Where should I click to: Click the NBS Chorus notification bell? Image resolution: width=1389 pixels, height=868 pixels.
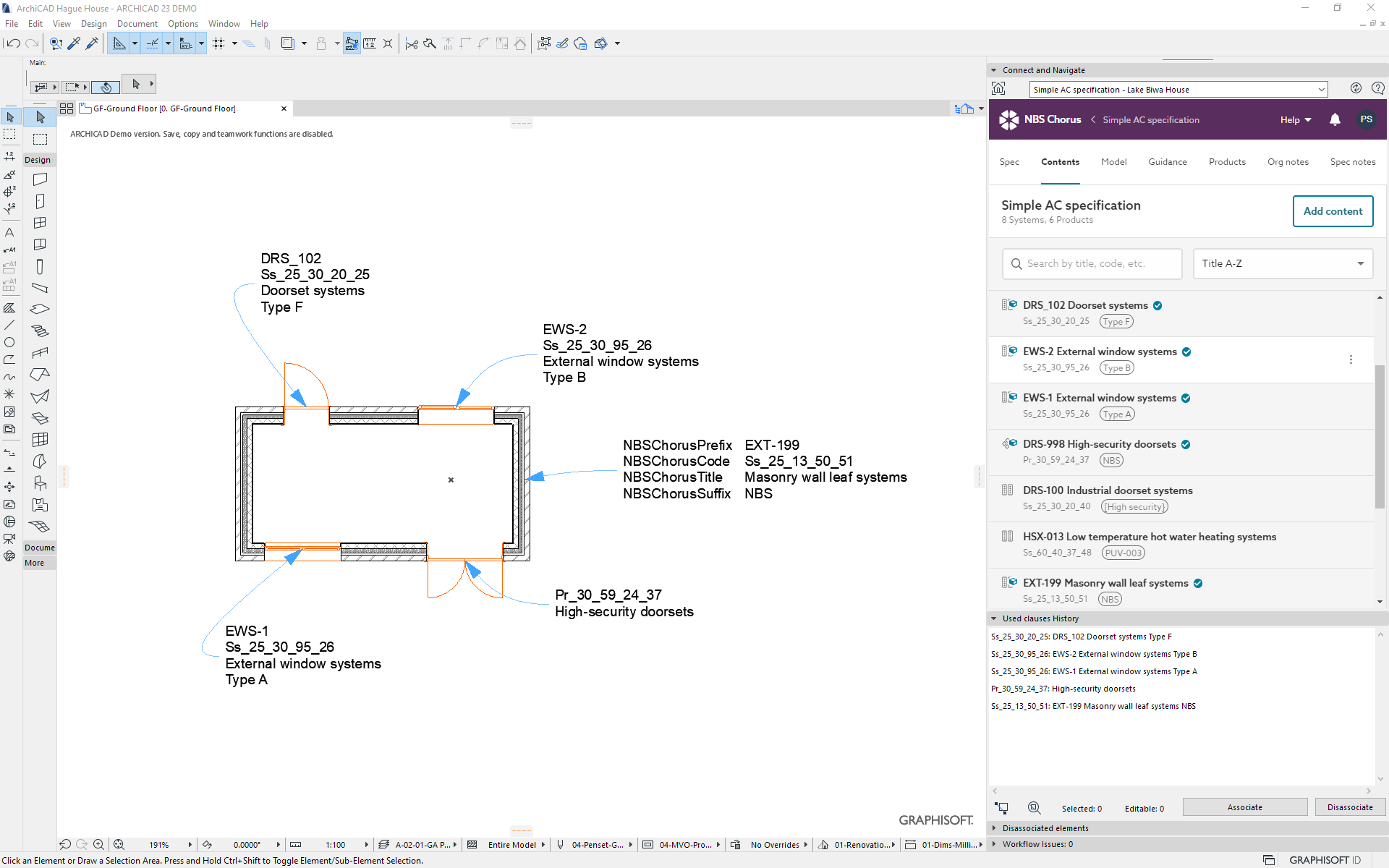[x=1334, y=119]
